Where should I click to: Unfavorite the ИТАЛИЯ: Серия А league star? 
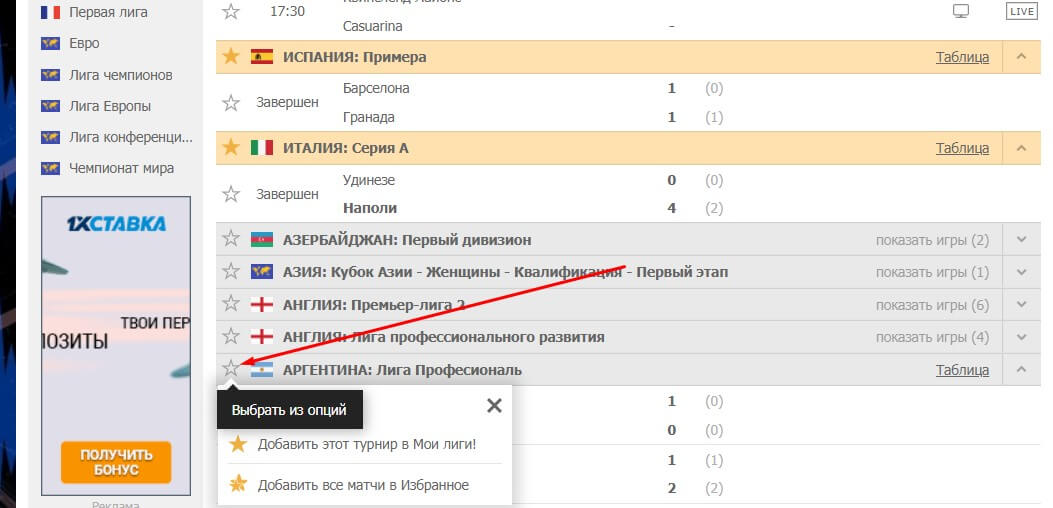pos(231,148)
